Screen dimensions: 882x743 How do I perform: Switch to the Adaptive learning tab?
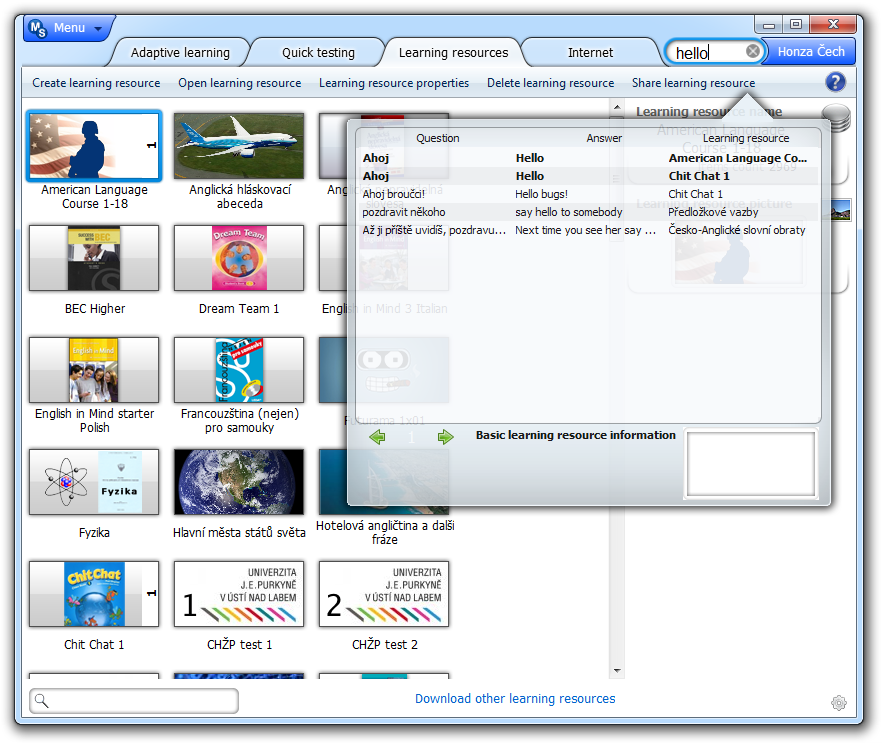[180, 53]
